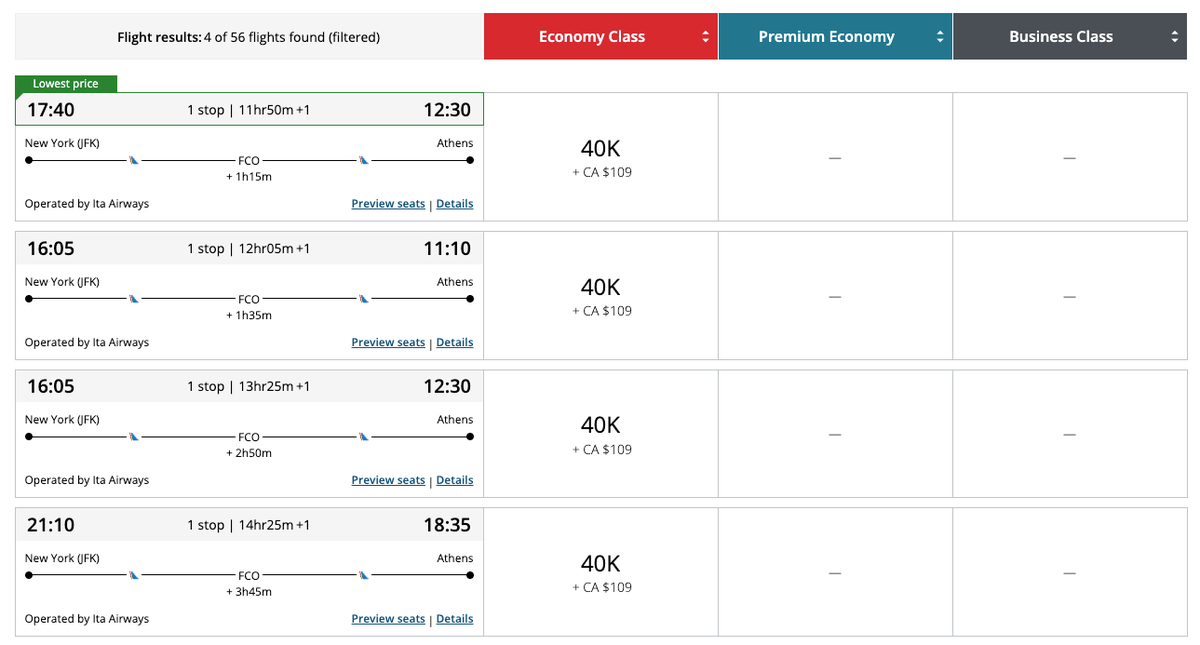Open Details for the 21:10 flight
Viewport: 1200px width, 645px height.
[455, 619]
